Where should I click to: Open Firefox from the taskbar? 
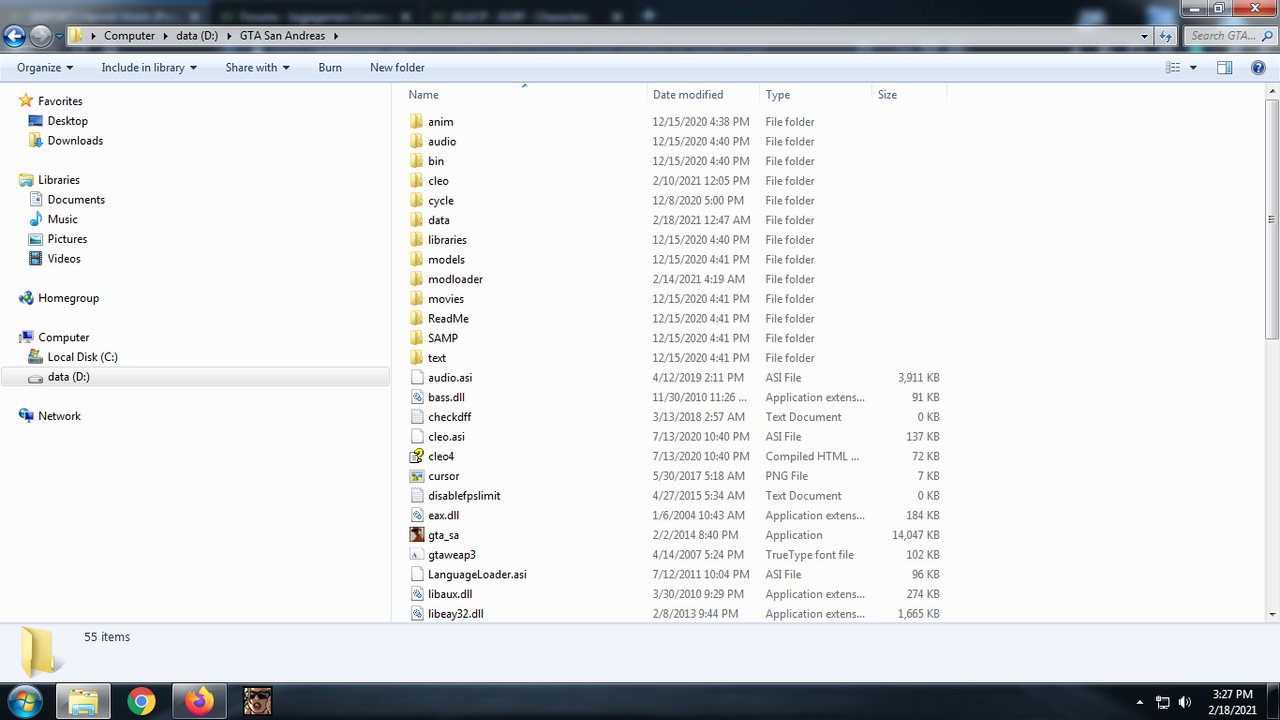click(200, 701)
